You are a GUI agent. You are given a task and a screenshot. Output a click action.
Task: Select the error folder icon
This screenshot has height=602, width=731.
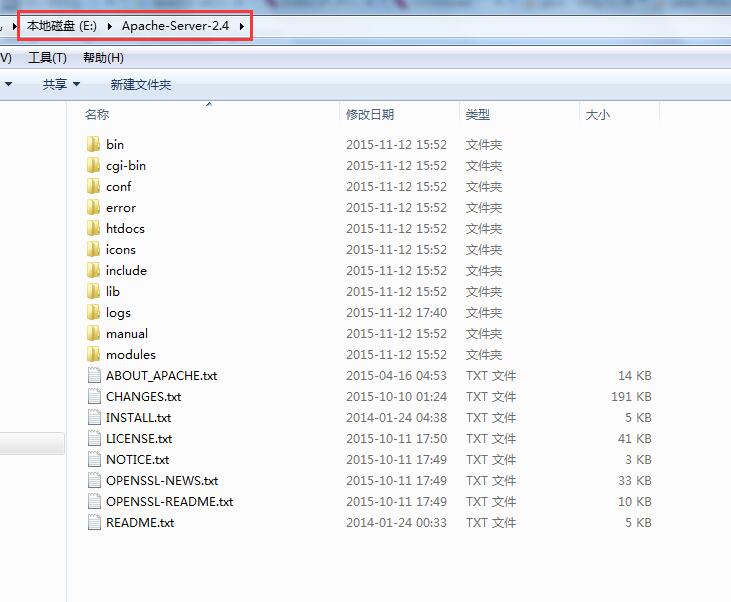click(x=93, y=207)
